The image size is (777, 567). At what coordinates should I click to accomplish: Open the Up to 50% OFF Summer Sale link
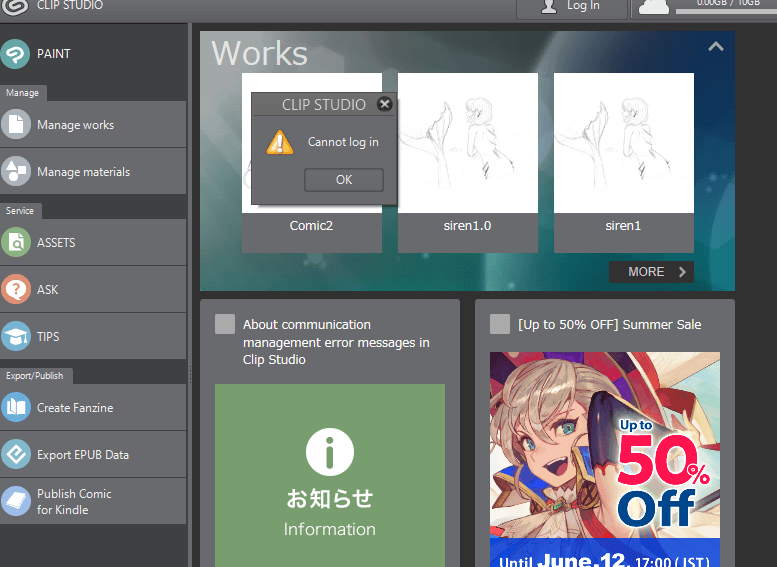(610, 325)
